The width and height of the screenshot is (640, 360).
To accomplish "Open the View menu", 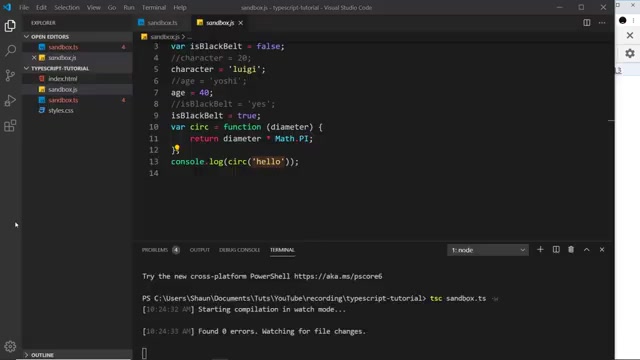I will pos(93,7).
